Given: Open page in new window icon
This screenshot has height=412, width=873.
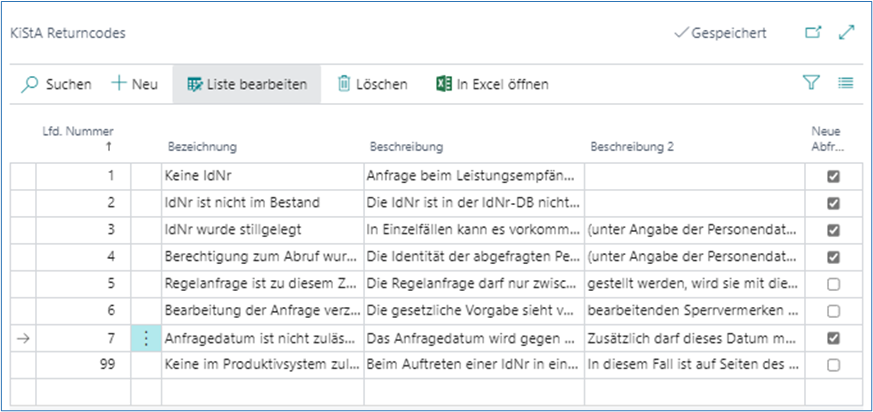Looking at the screenshot, I should 813,33.
